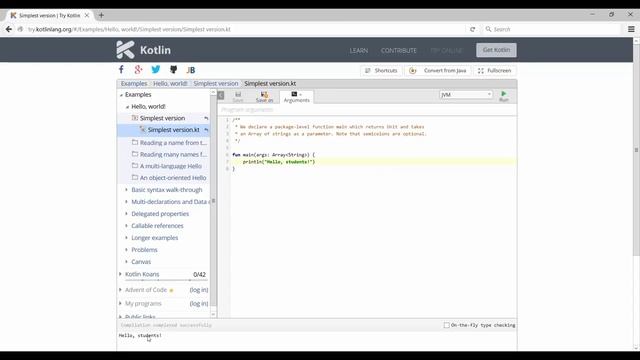Screen dimensions: 640x360
Task: Expand Callable references section
Action: [x=126, y=226]
